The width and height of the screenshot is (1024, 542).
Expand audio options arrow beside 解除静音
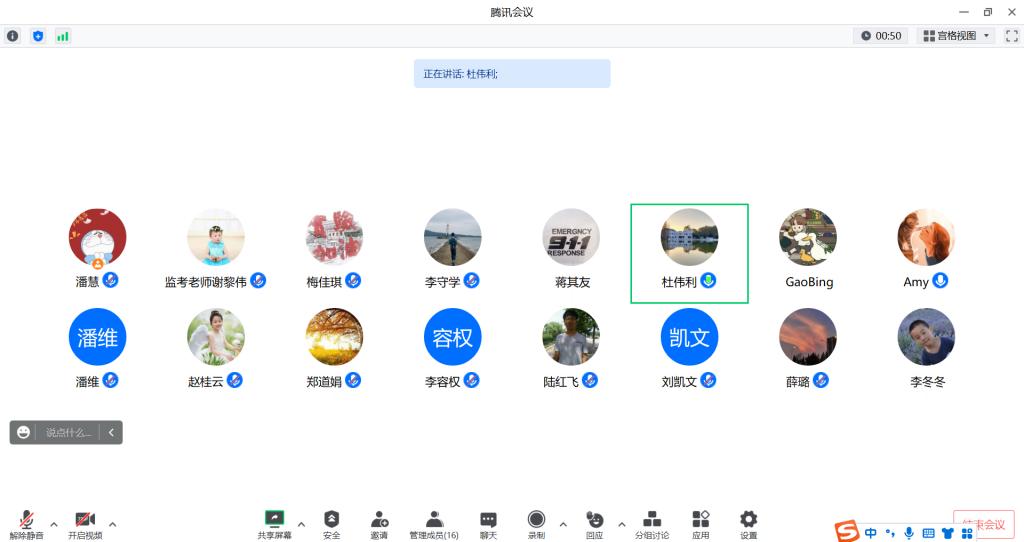tap(54, 524)
